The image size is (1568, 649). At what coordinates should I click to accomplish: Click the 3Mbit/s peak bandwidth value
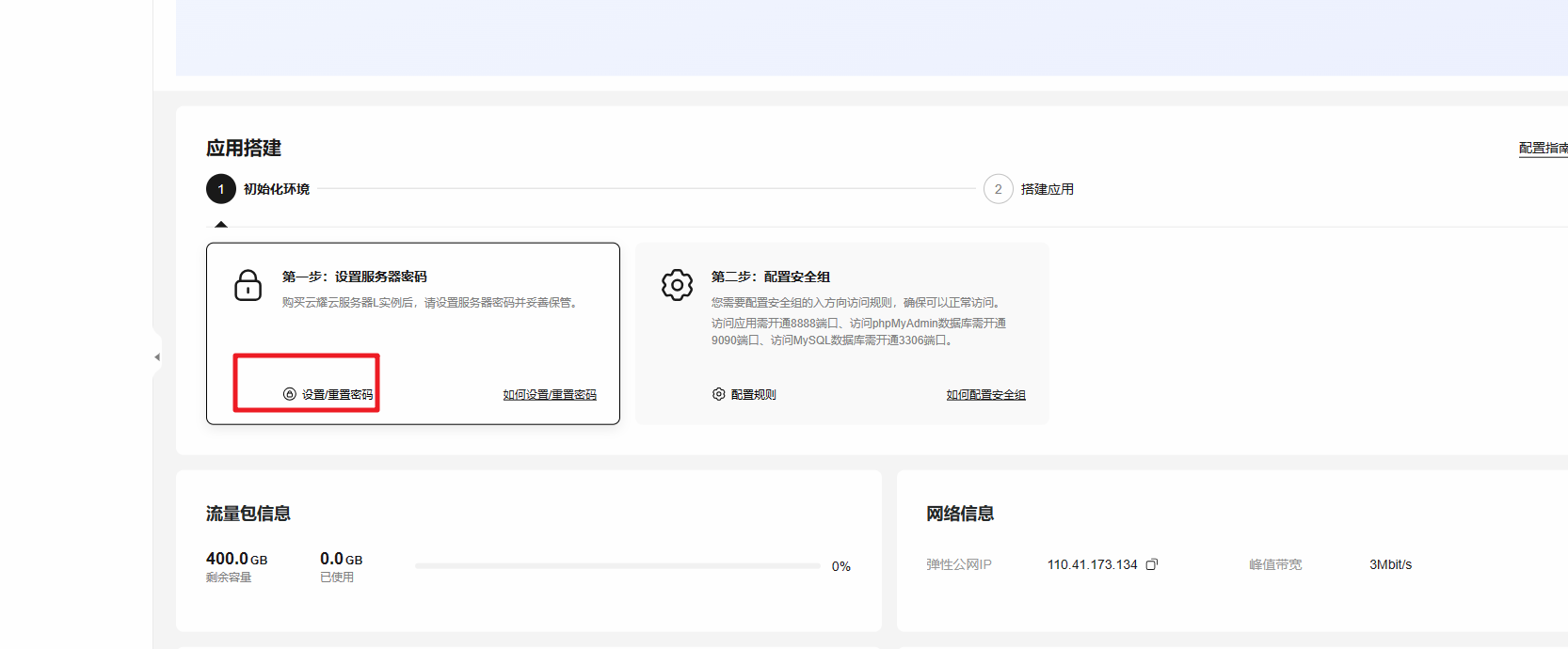(x=1391, y=564)
